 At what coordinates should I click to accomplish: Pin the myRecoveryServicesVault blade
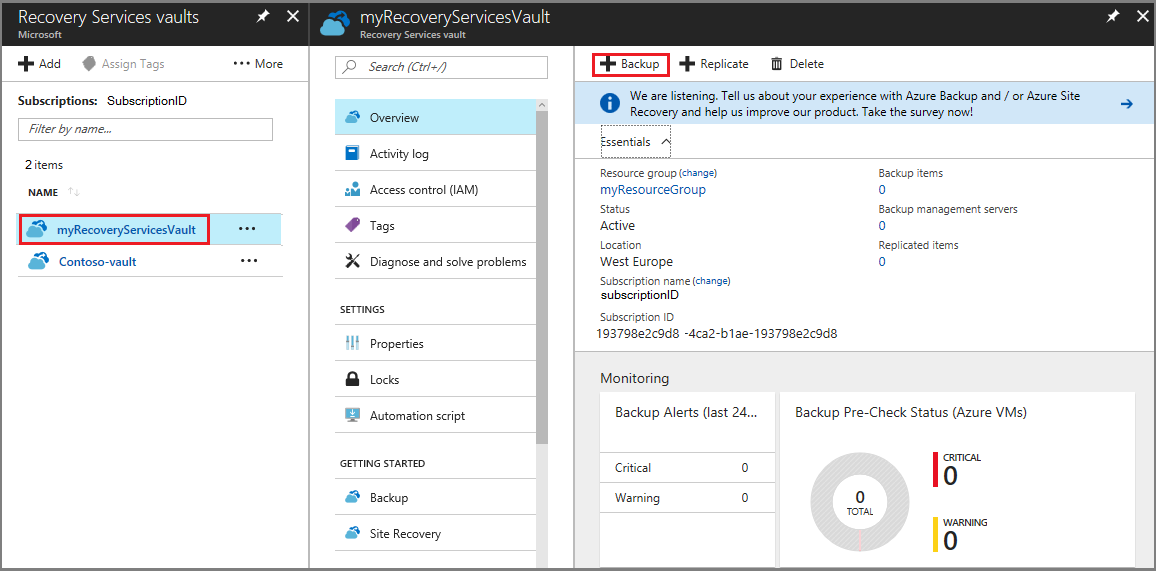tap(1113, 17)
